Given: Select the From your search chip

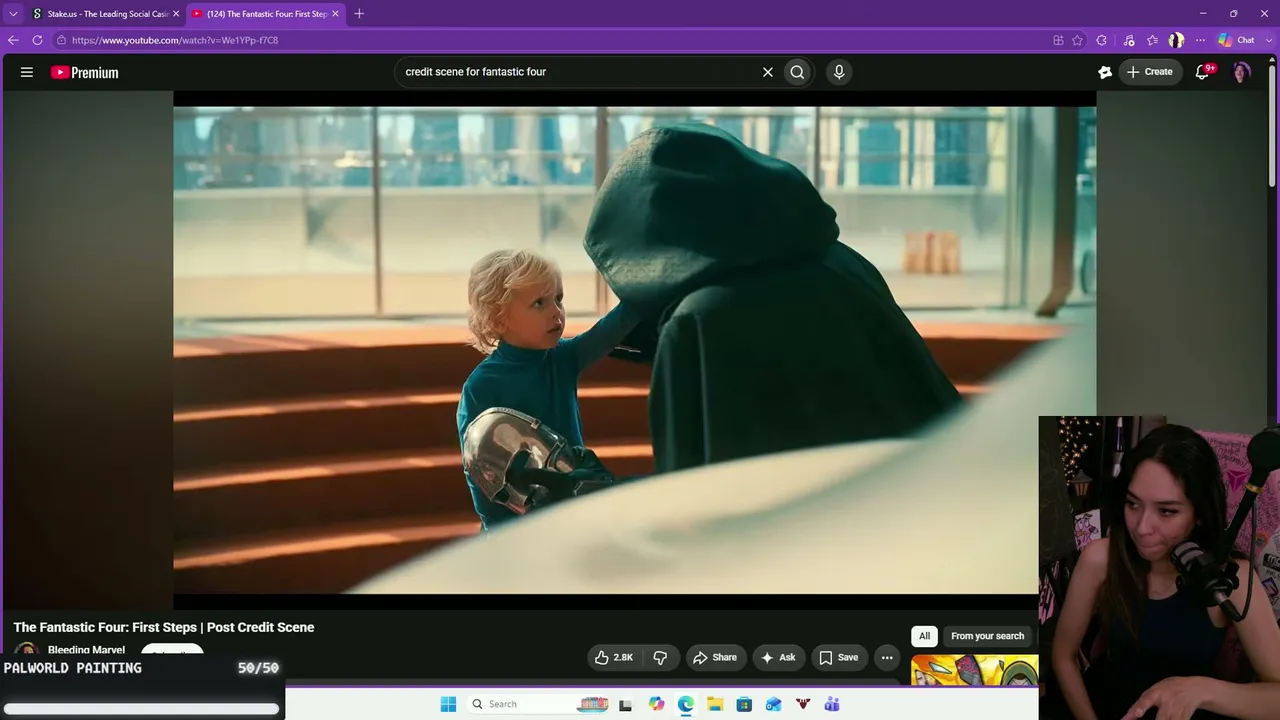Looking at the screenshot, I should pyautogui.click(x=987, y=636).
